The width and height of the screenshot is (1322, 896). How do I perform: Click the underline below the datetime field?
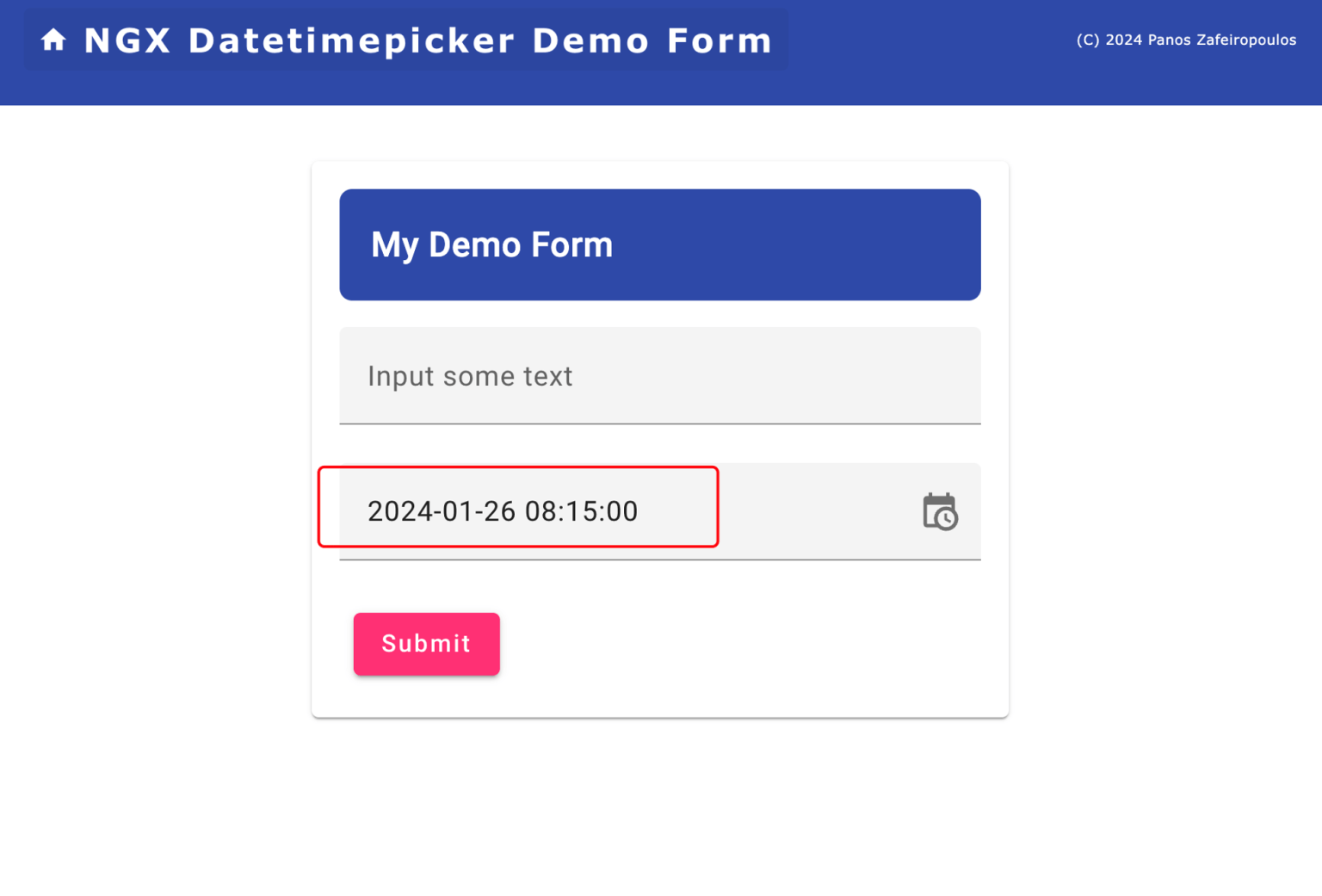point(660,559)
